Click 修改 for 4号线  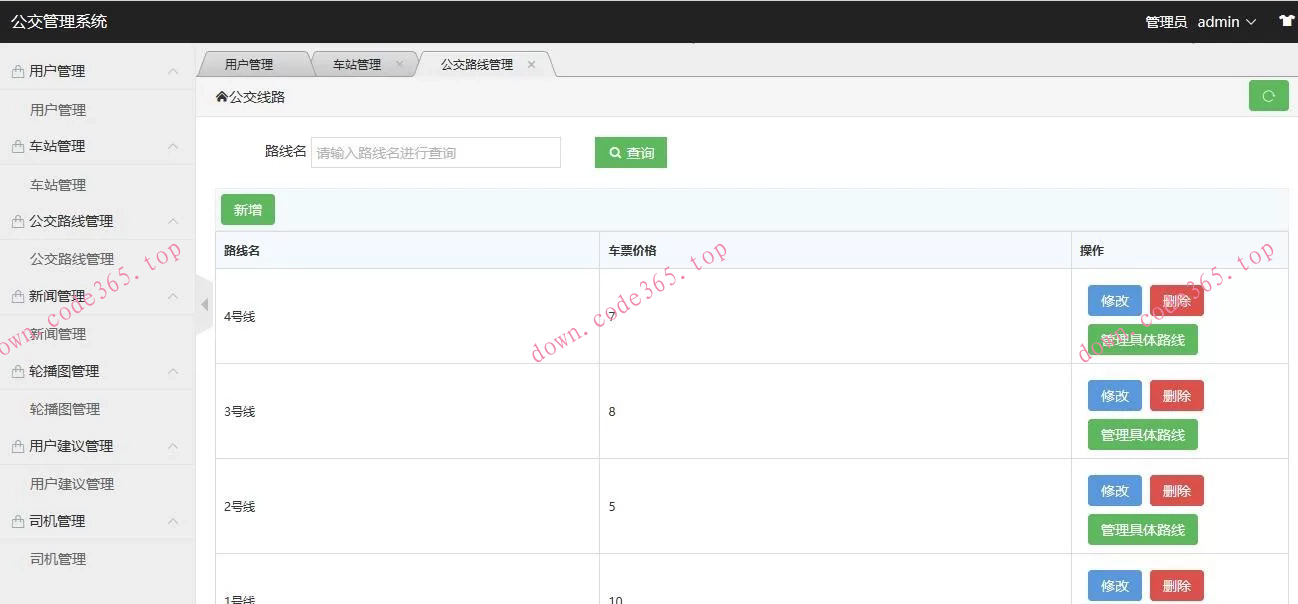1115,300
